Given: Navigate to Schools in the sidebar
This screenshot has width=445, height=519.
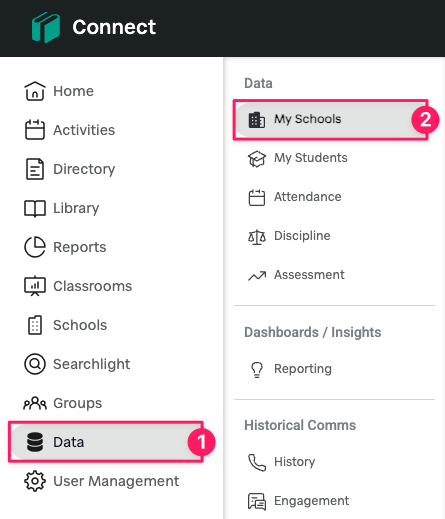Looking at the screenshot, I should [x=80, y=325].
